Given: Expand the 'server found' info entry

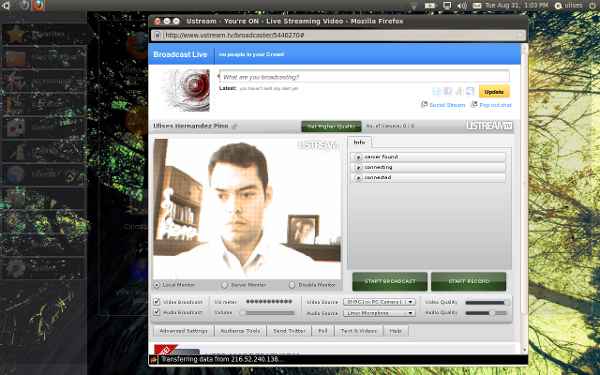Looking at the screenshot, I should coord(428,157).
